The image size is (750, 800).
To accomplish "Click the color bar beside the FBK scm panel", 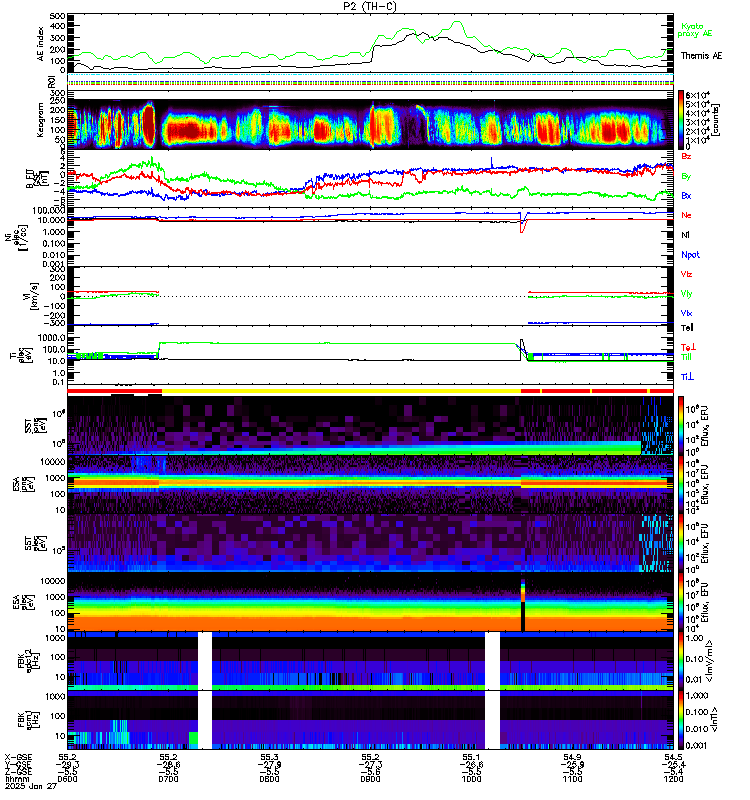I will click(681, 720).
